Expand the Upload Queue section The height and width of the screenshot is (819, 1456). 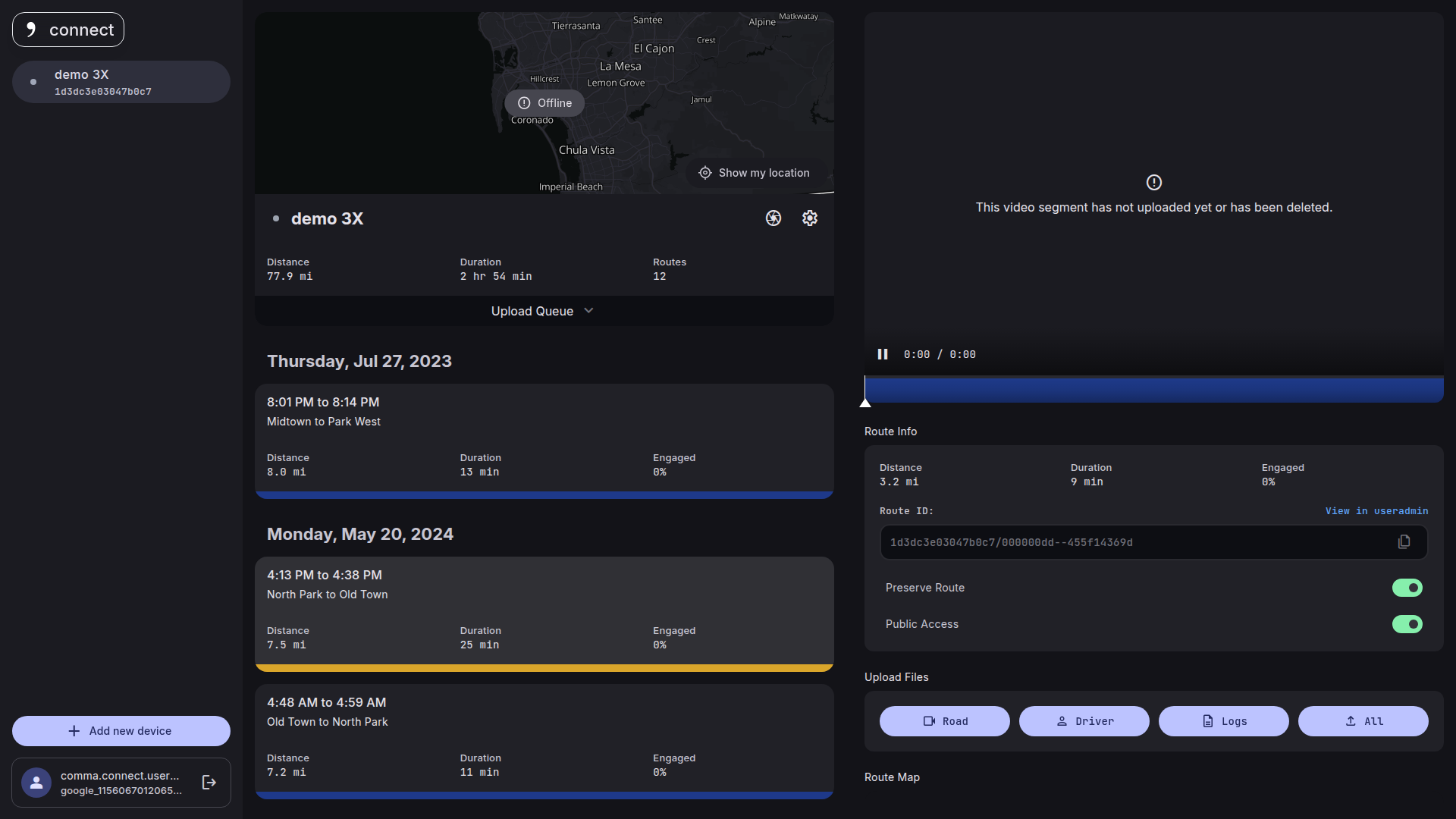[532, 311]
